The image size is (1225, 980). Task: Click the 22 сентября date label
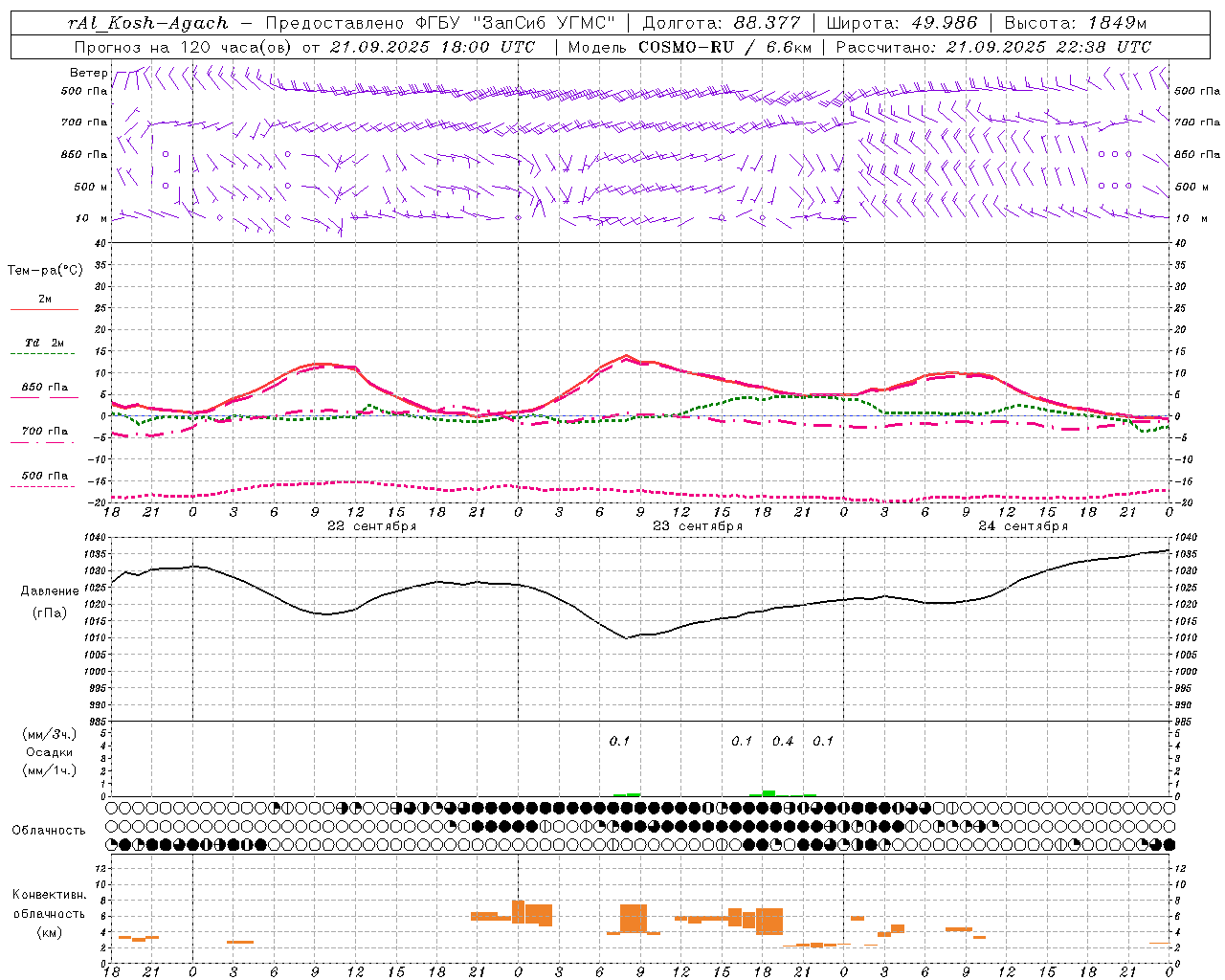(x=372, y=525)
